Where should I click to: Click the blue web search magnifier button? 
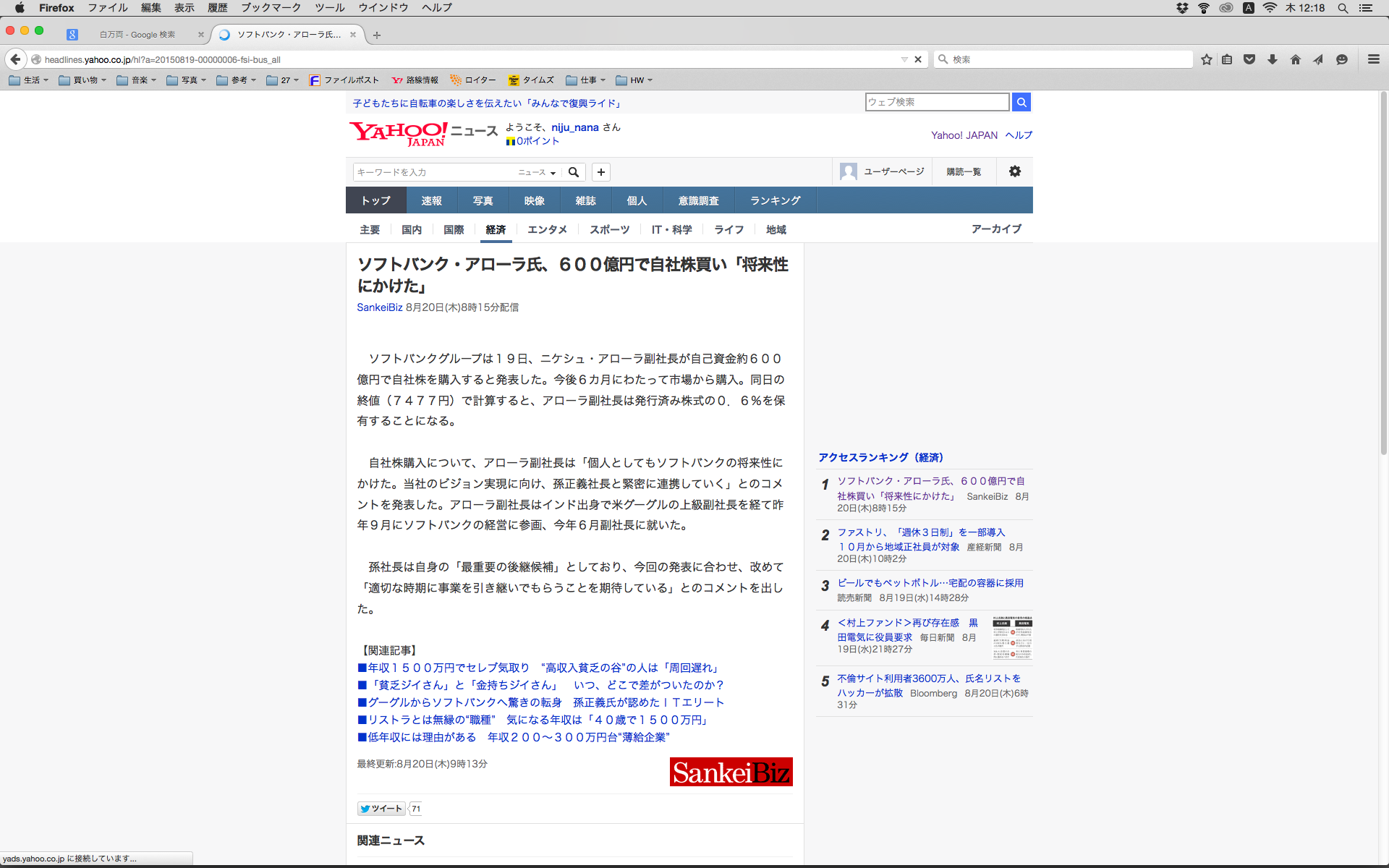(x=1021, y=102)
